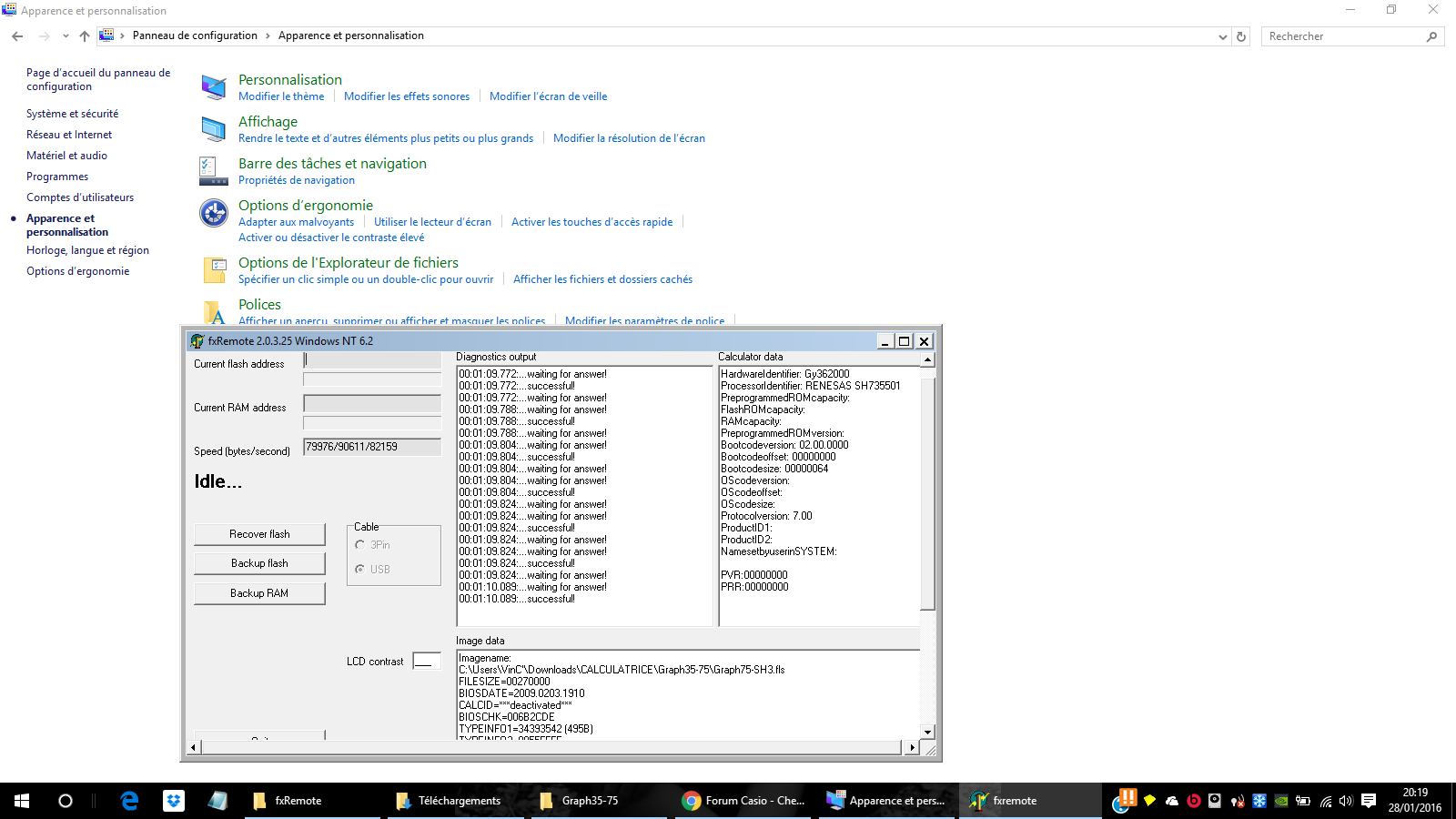Viewport: 1456px width, 819px height.
Task: Open Utiliser le lecteur d'écran link
Action: coord(432,222)
